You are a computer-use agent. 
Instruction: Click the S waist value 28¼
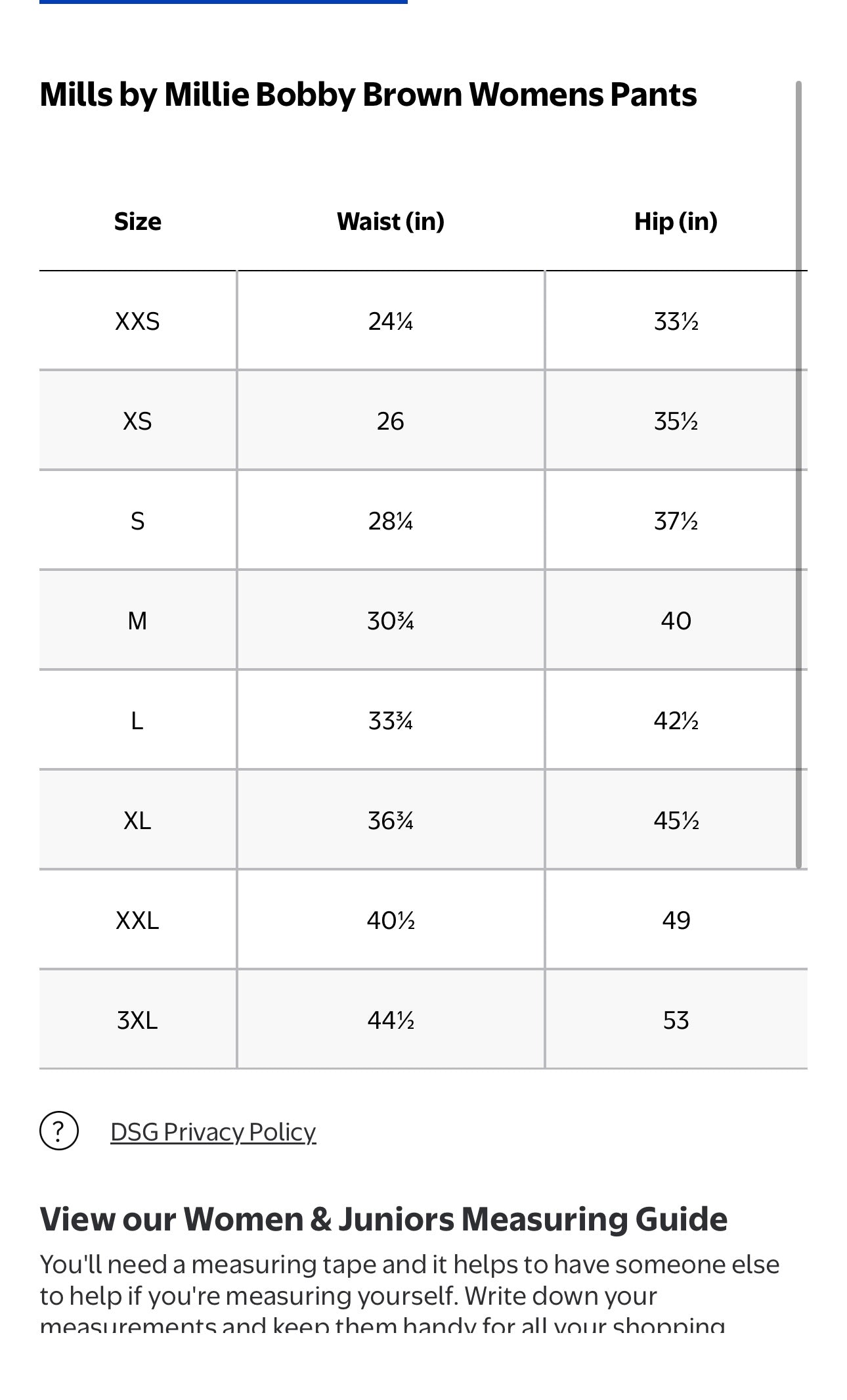click(391, 520)
